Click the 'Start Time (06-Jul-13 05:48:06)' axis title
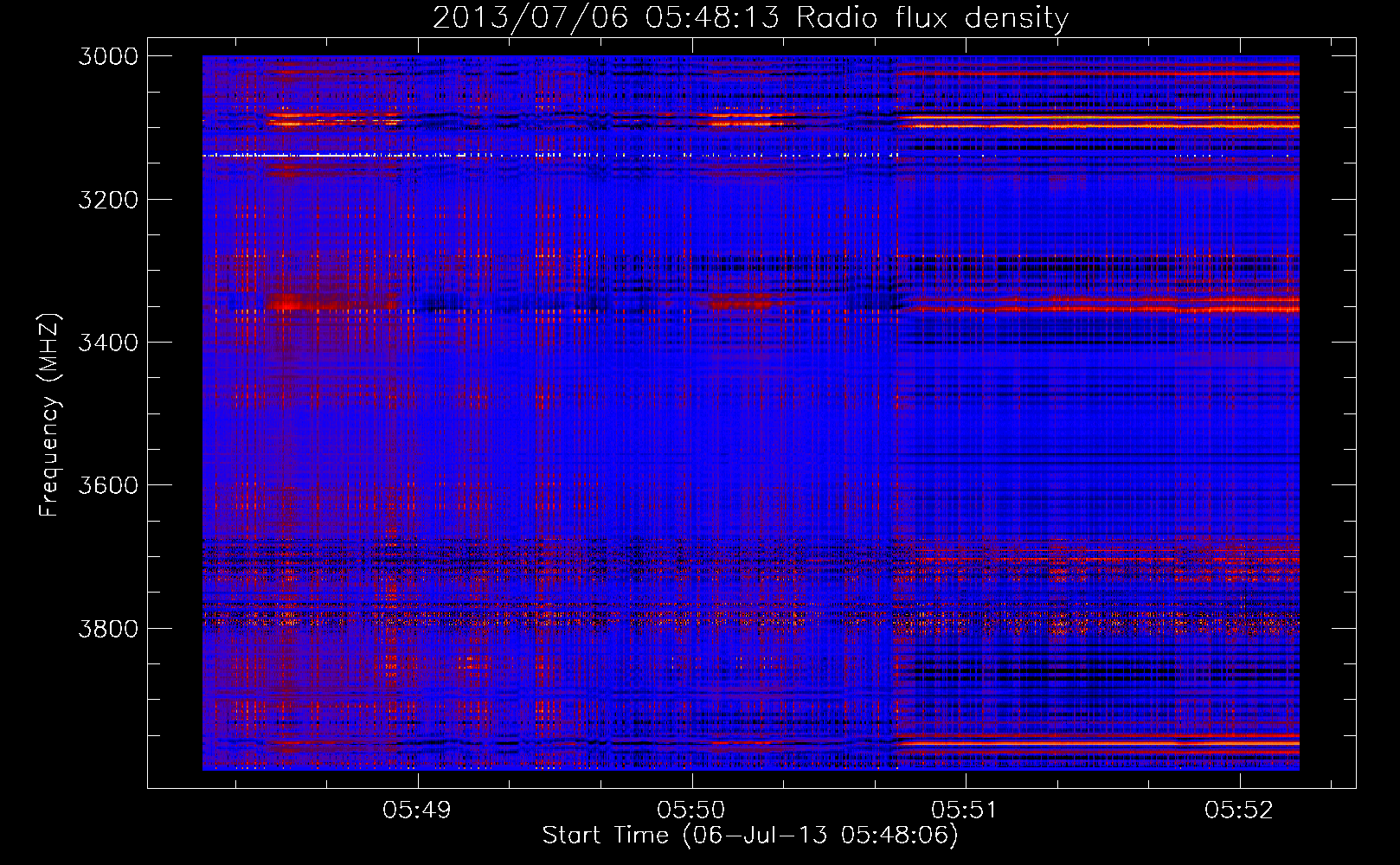The width and height of the screenshot is (1400, 865). click(750, 836)
